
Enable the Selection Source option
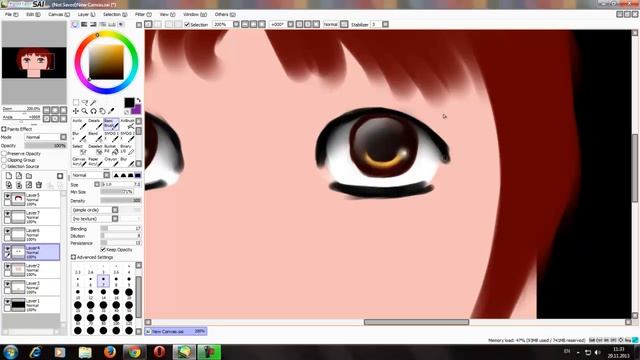[4, 167]
